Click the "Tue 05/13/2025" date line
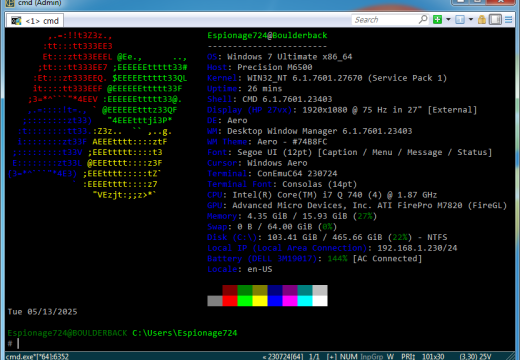Viewport: 520px width, 360px height. [42, 312]
